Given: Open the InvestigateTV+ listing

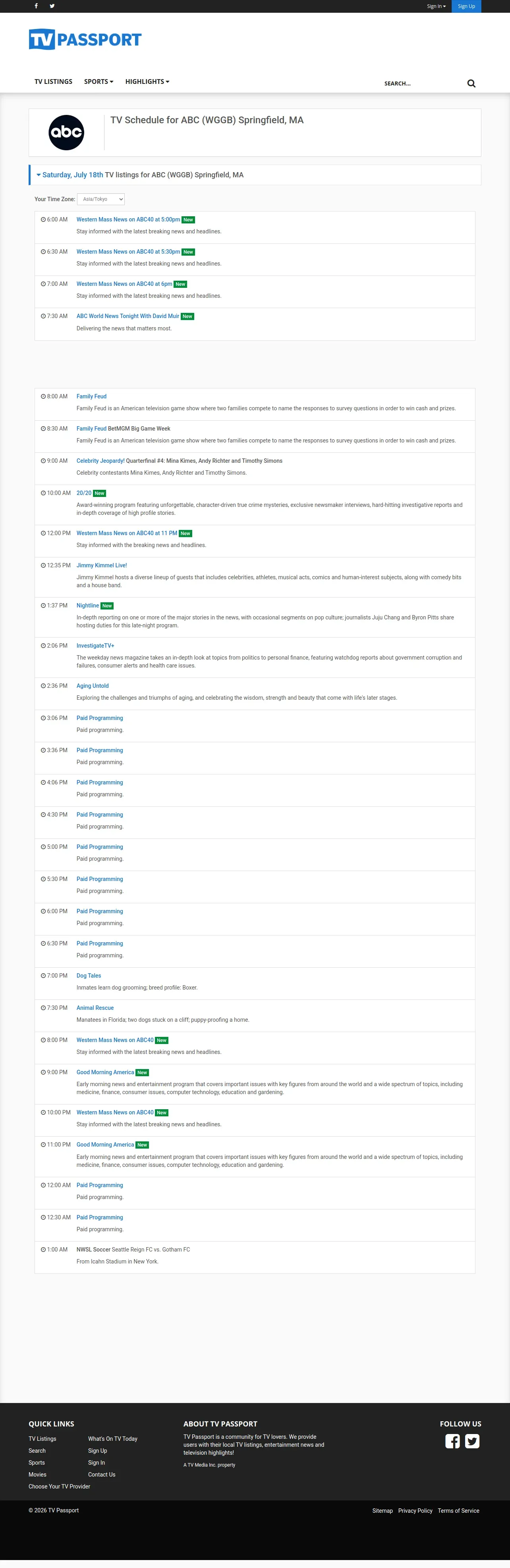Looking at the screenshot, I should click(x=95, y=646).
